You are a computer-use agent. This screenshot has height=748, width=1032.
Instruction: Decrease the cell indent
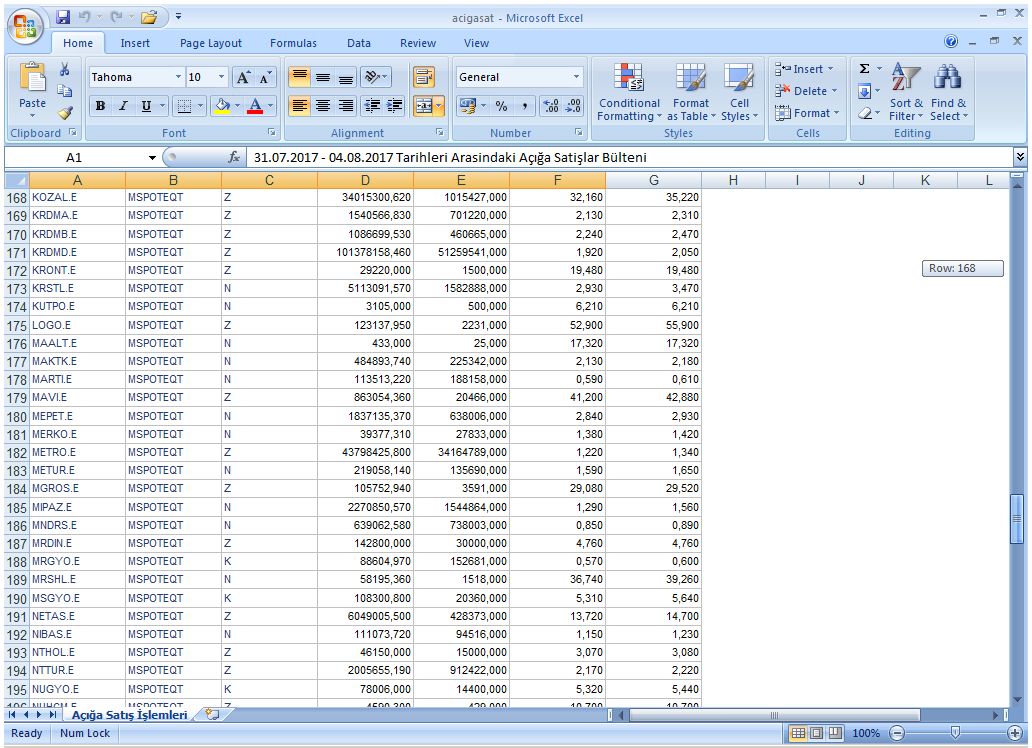[x=373, y=105]
